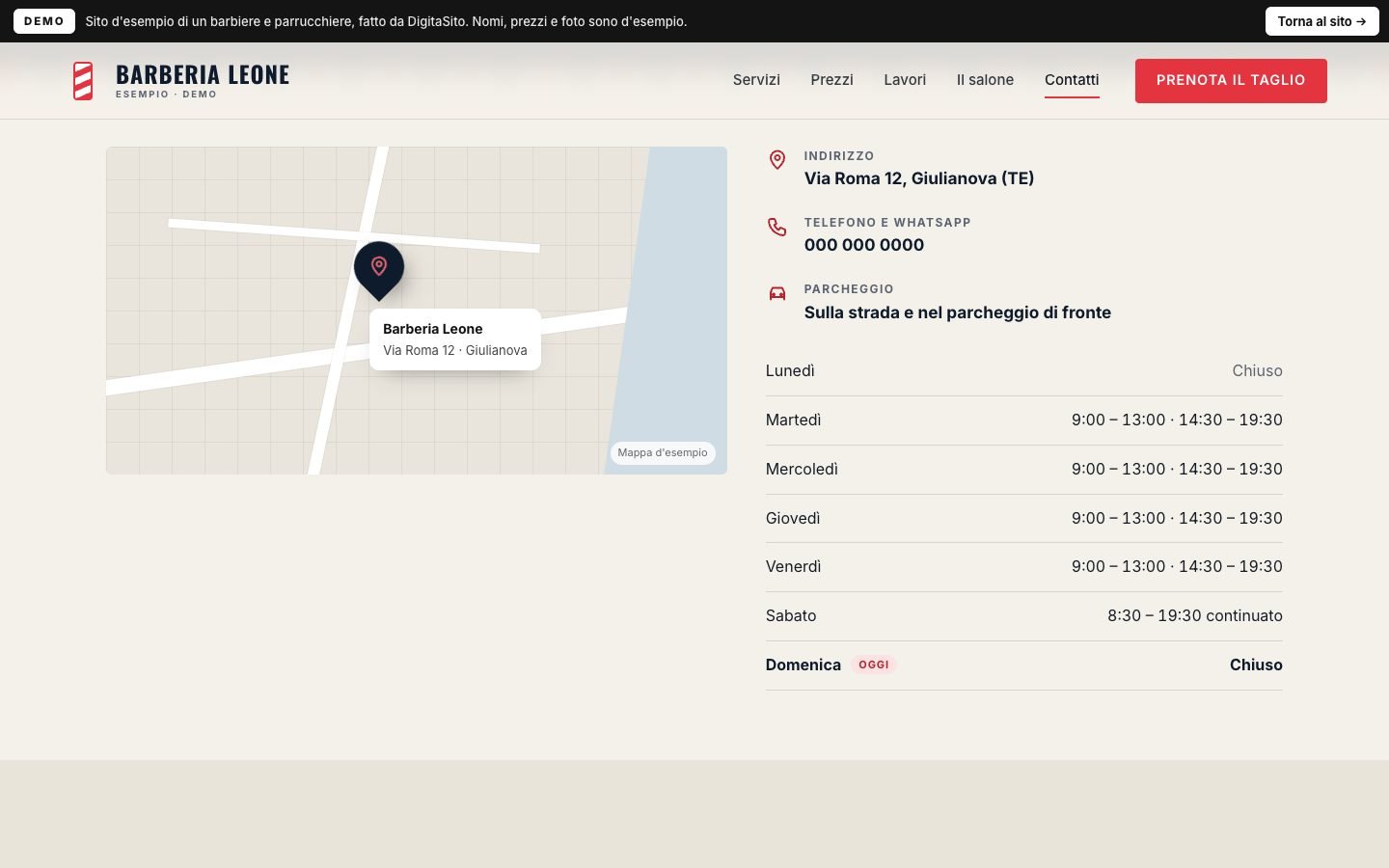1389x868 pixels.
Task: Click the ESEMPIO · DEMO subtitle under logo
Action: click(x=166, y=95)
